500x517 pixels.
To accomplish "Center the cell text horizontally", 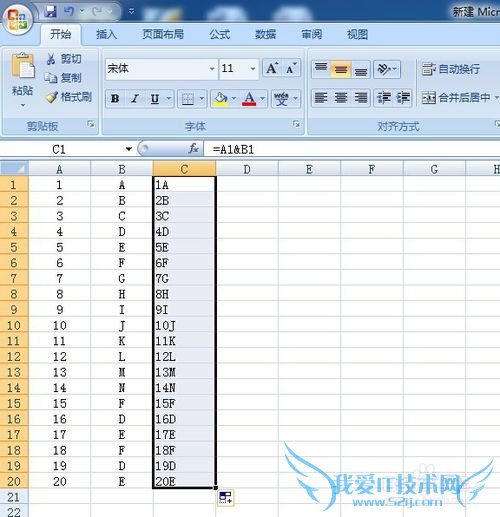I will pyautogui.click(x=341, y=98).
